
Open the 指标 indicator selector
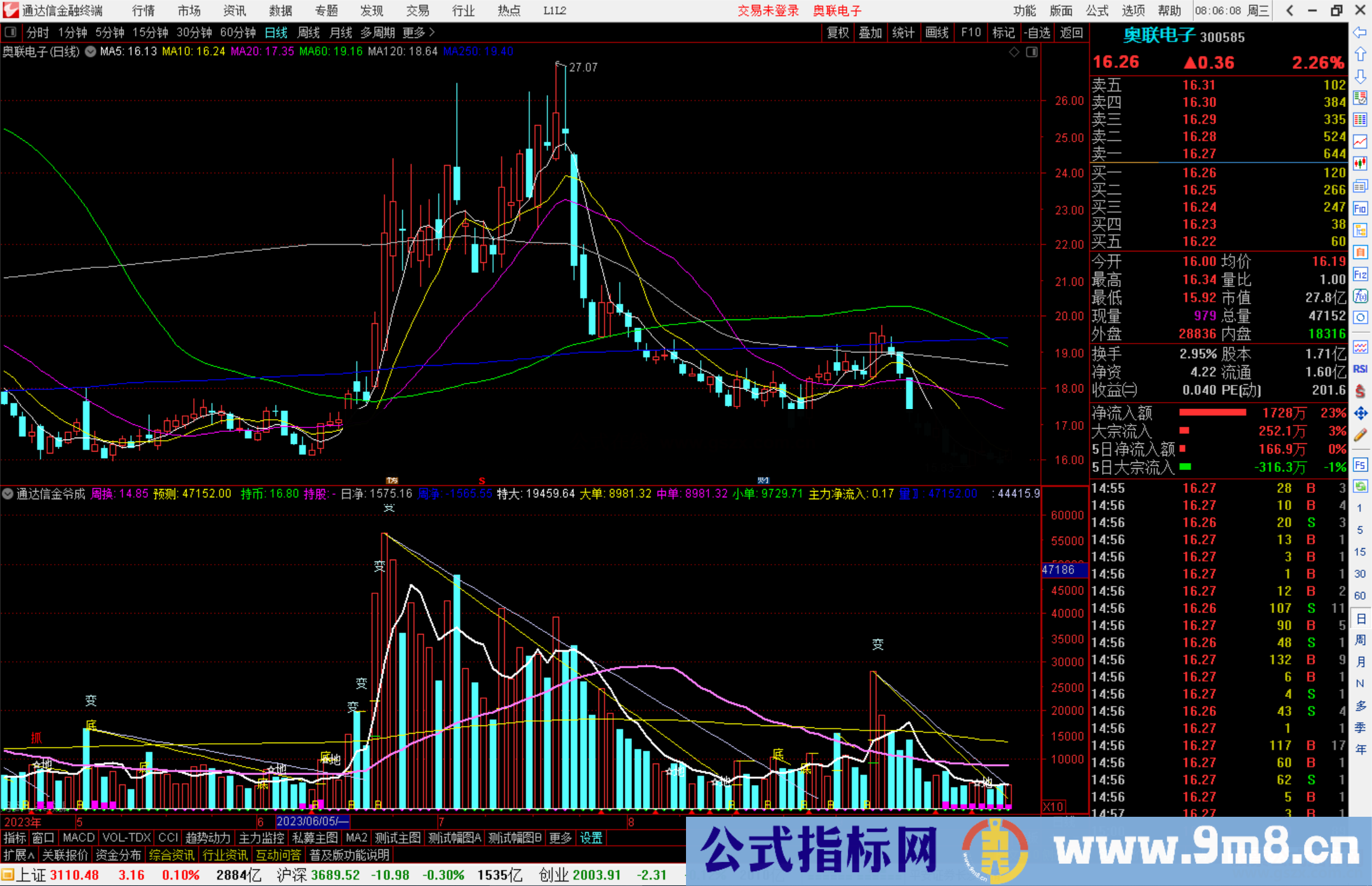coord(15,838)
